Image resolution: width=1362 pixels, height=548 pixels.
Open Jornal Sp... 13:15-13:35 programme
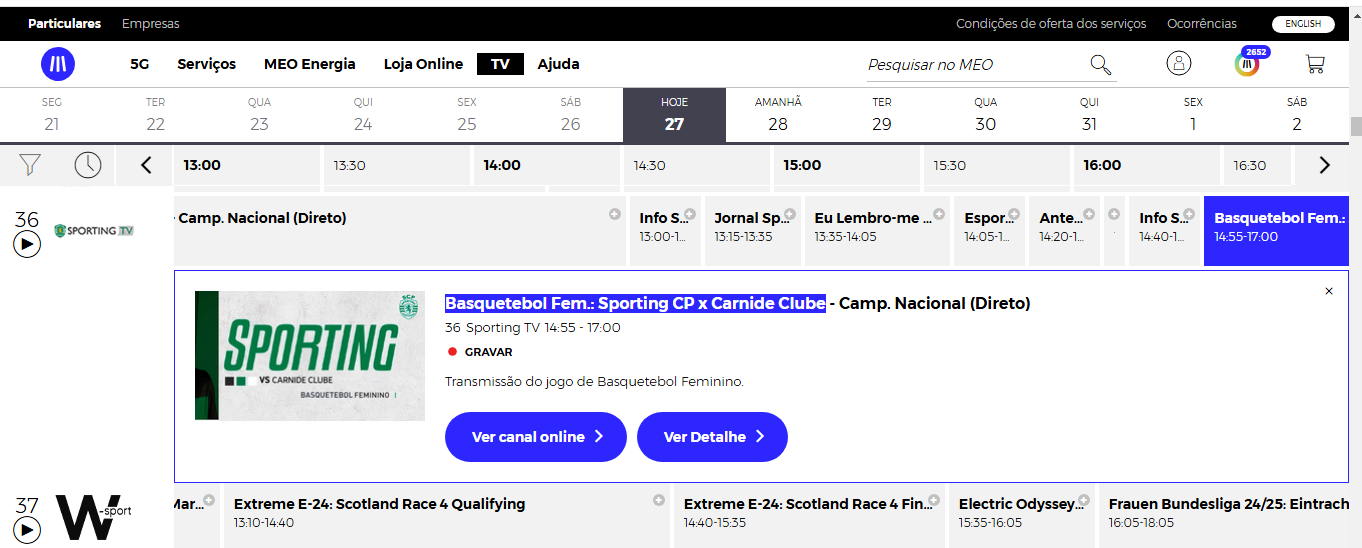pyautogui.click(x=752, y=231)
